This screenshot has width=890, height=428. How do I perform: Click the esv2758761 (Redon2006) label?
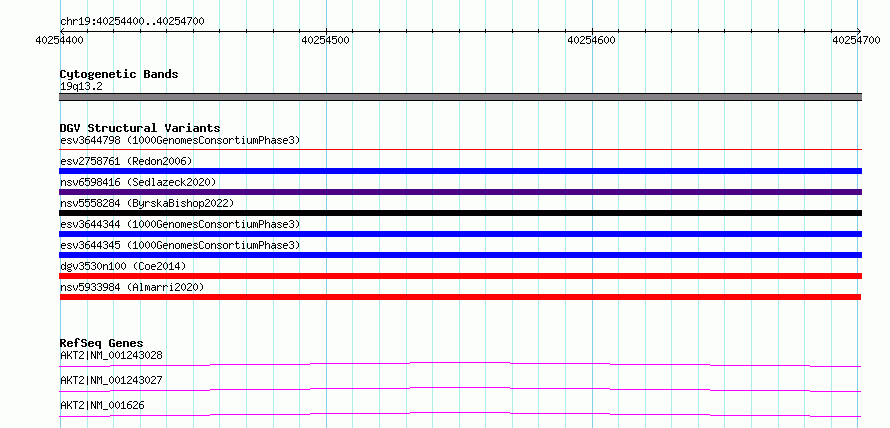pos(126,161)
